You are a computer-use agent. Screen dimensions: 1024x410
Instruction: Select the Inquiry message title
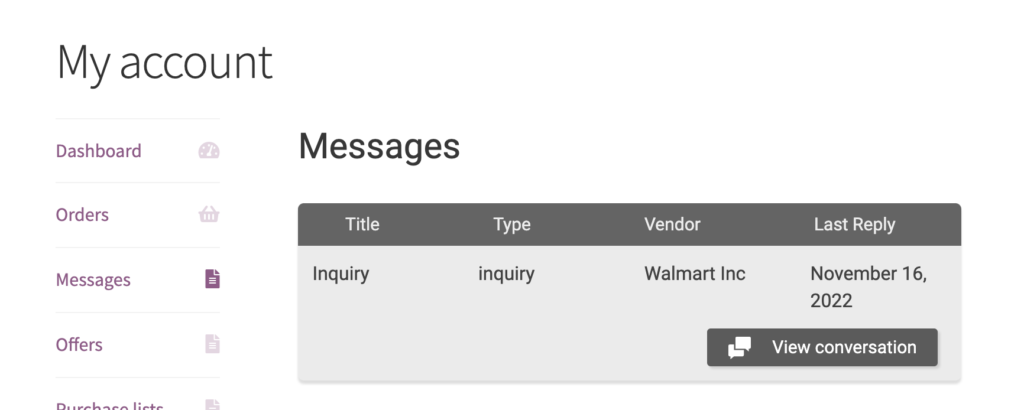341,274
